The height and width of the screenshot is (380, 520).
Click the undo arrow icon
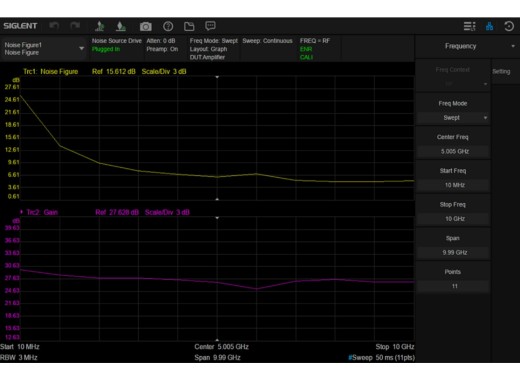click(x=54, y=26)
